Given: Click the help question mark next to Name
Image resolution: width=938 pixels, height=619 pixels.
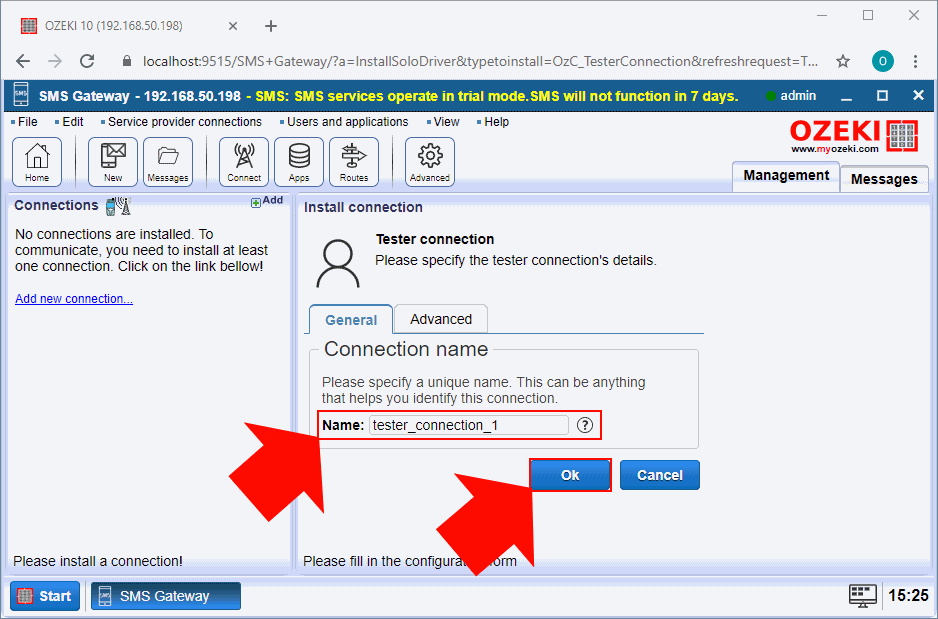Looking at the screenshot, I should click(x=584, y=425).
